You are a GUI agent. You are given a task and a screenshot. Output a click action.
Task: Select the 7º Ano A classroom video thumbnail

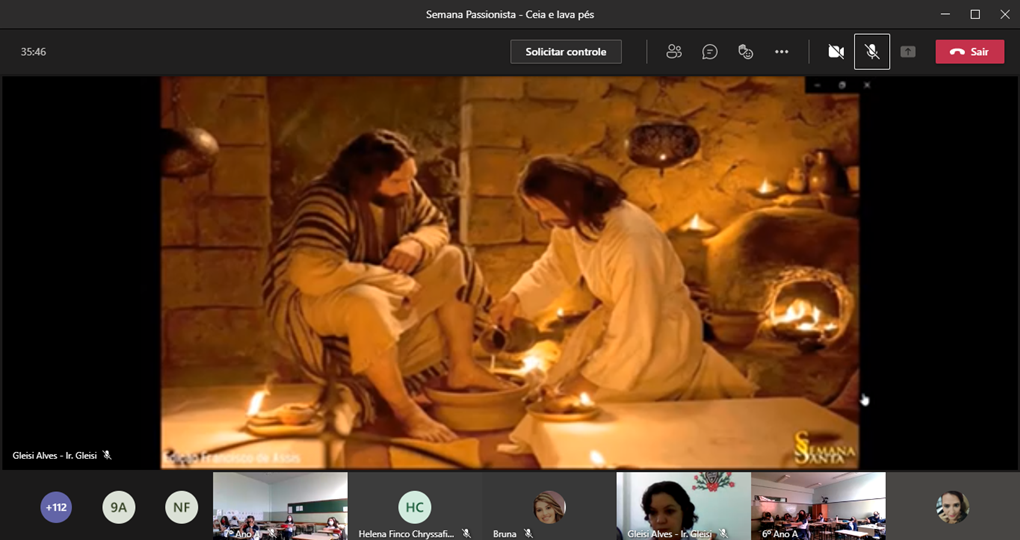(280, 506)
